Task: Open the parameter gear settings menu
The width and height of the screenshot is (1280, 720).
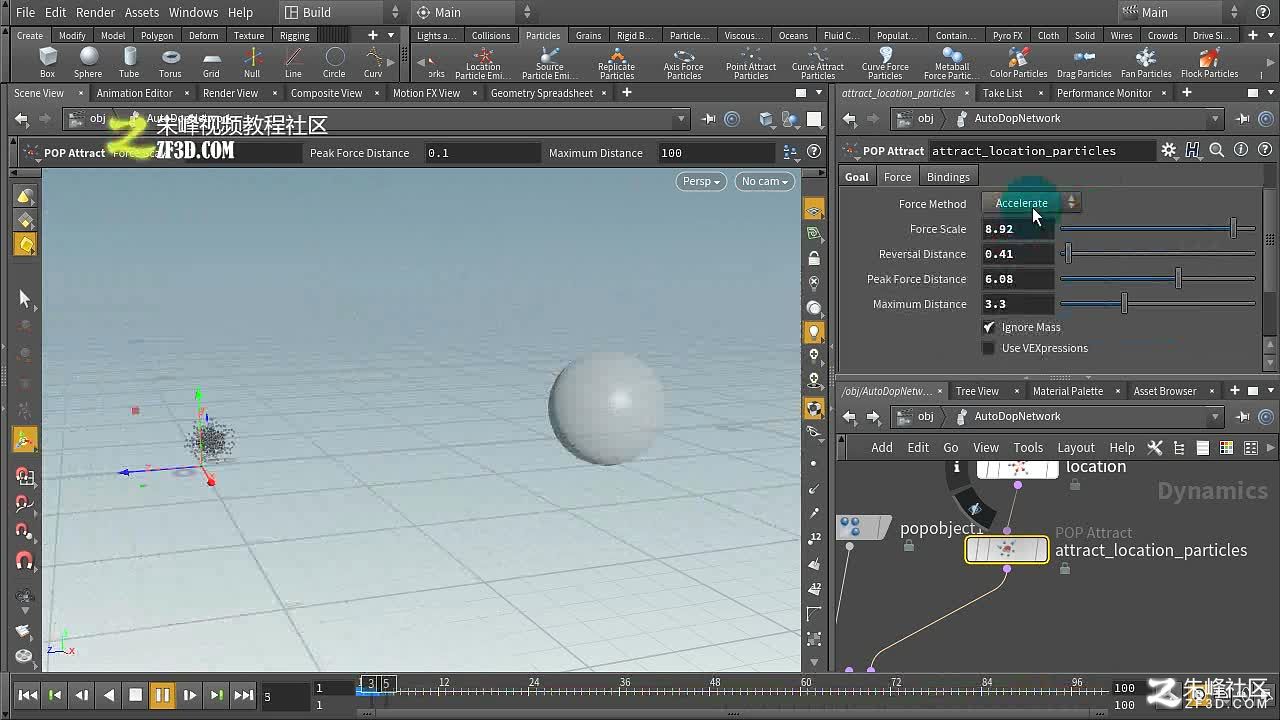Action: [x=1169, y=150]
